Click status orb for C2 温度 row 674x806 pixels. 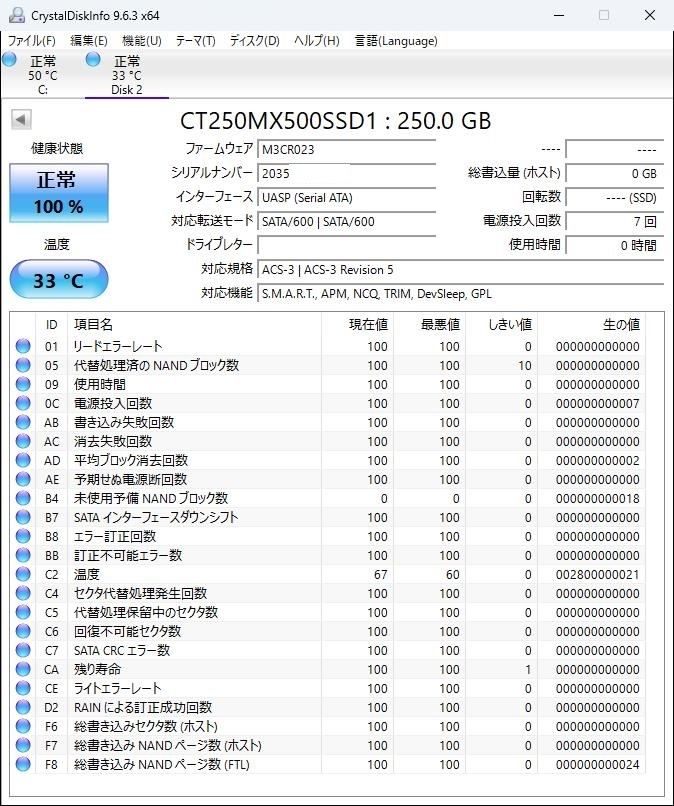pos(23,574)
